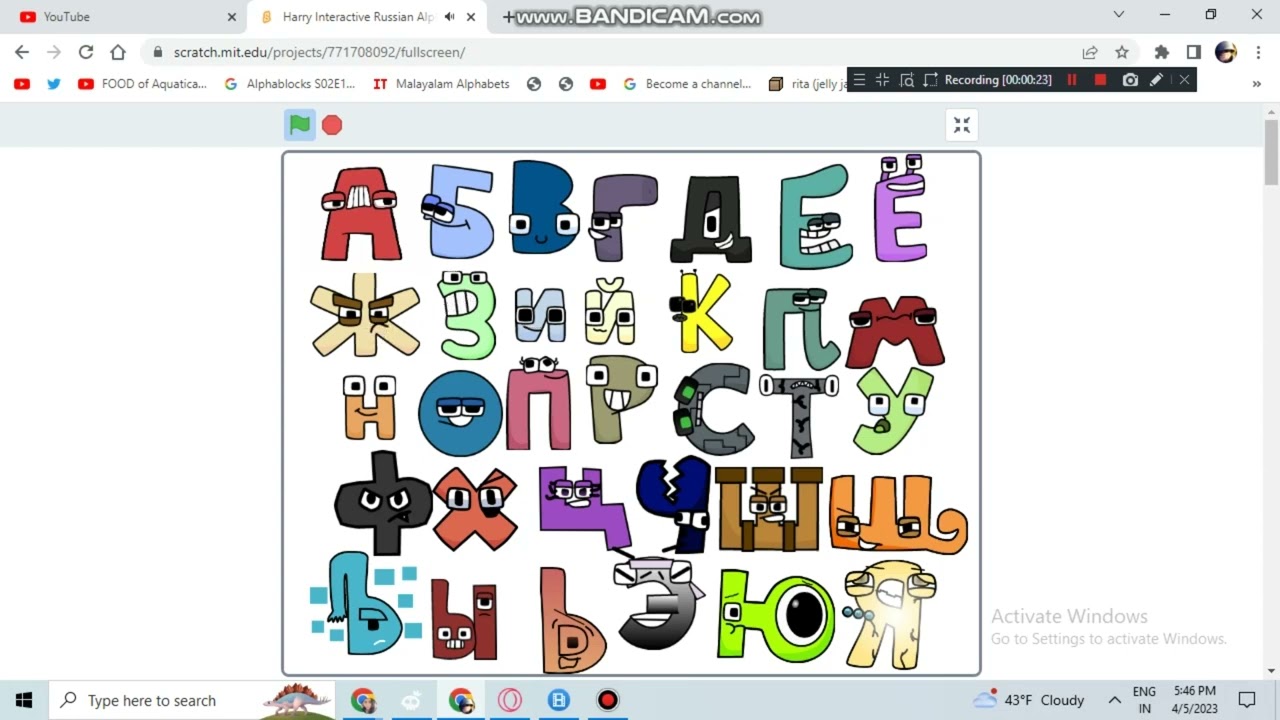Mute the Harry Interactive tab audio

pyautogui.click(x=450, y=16)
